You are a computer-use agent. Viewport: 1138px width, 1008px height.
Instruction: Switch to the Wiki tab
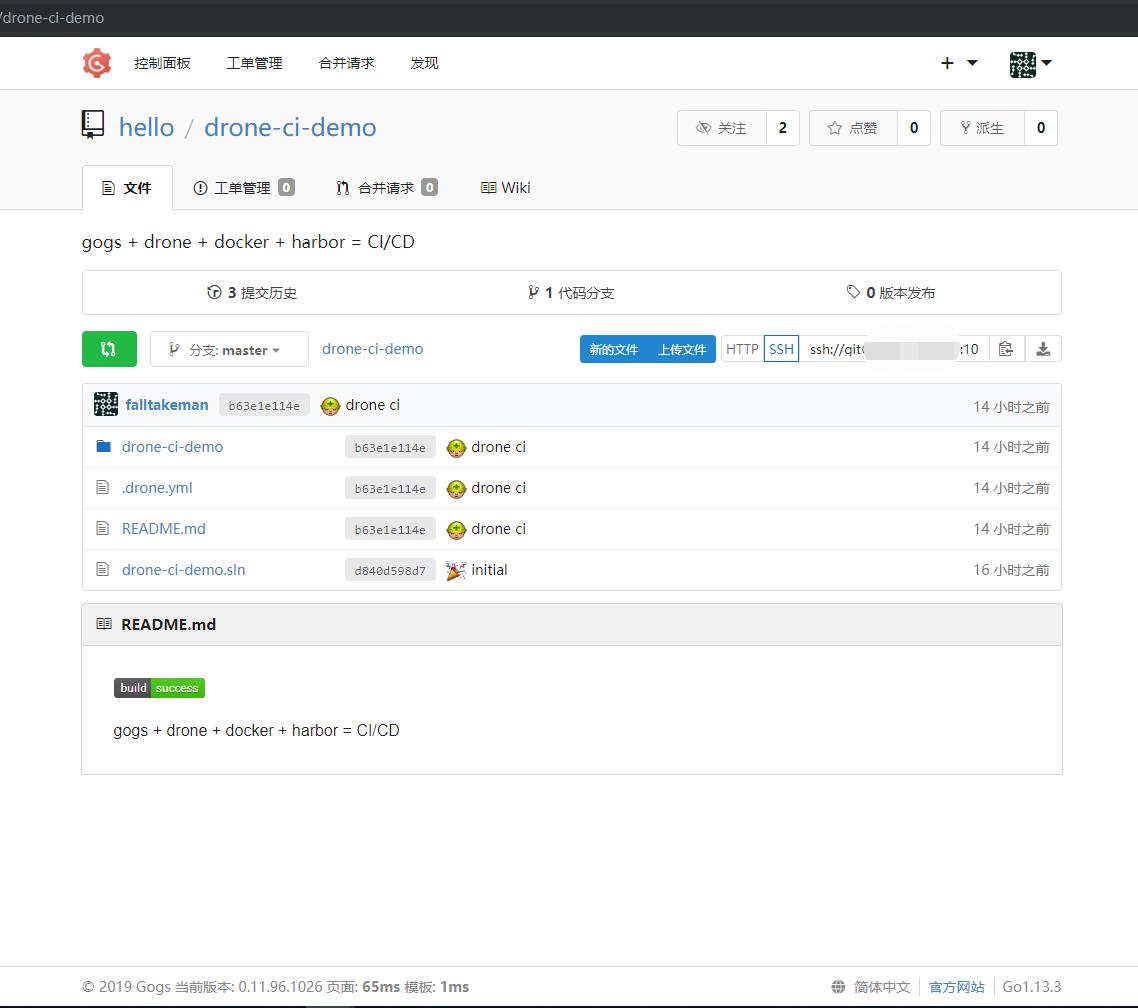pyautogui.click(x=506, y=188)
